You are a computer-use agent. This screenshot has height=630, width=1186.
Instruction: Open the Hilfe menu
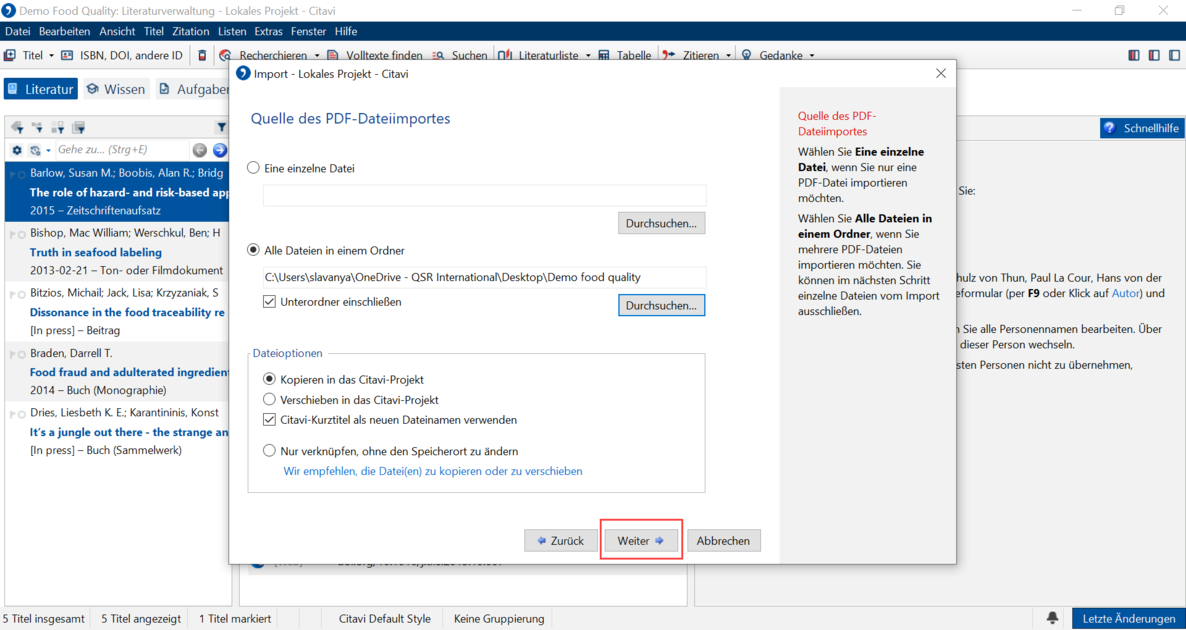pyautogui.click(x=346, y=31)
